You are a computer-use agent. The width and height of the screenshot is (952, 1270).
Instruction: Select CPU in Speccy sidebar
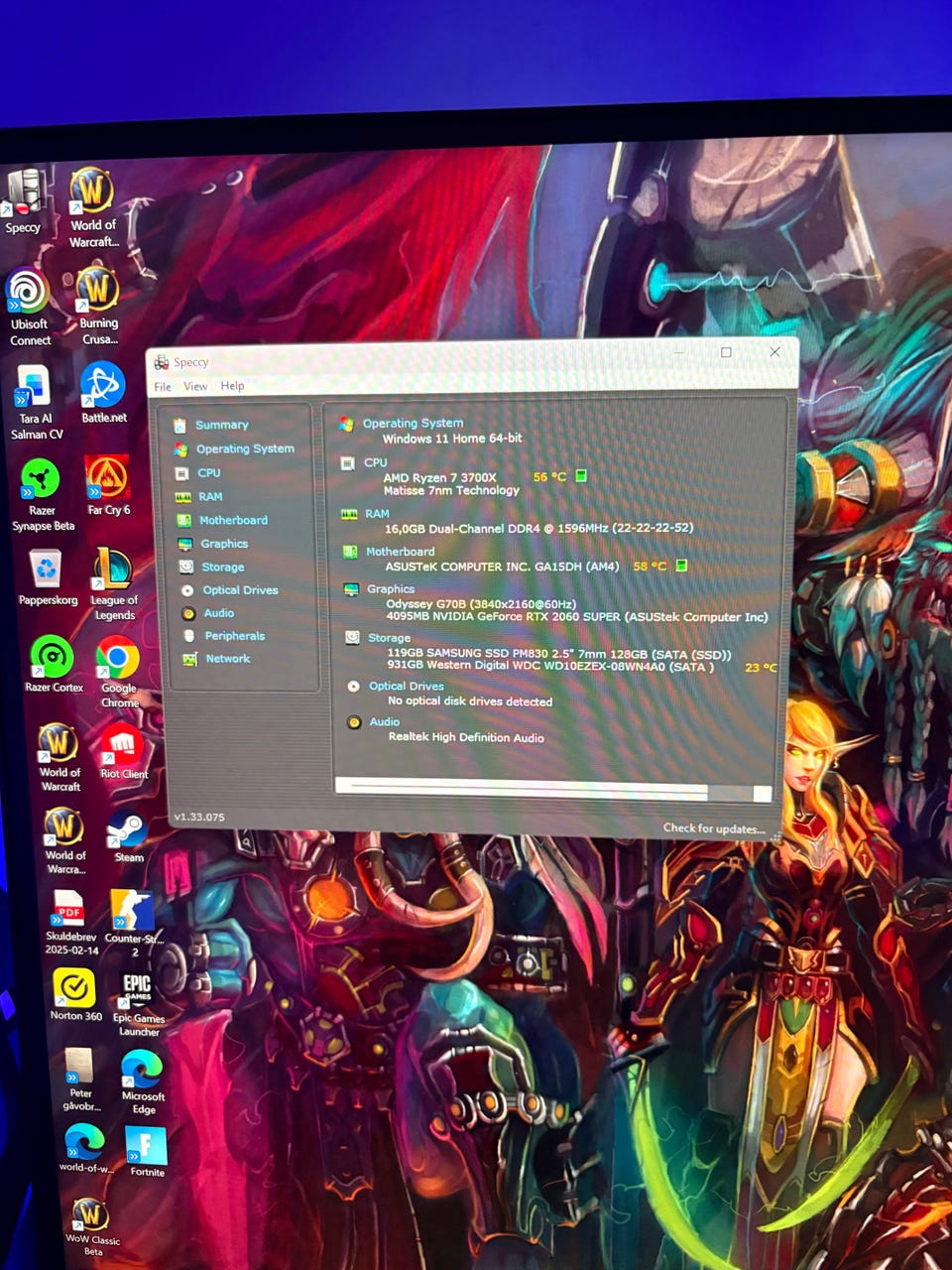pyautogui.click(x=208, y=473)
